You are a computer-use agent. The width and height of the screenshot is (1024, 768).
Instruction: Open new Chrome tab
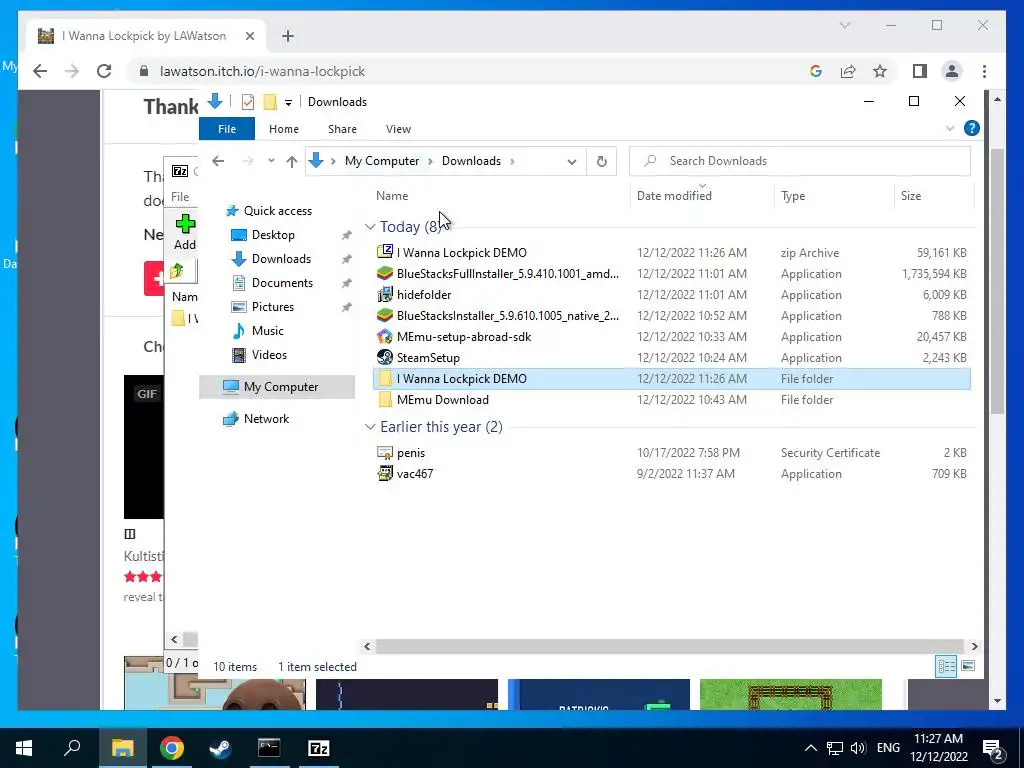click(x=288, y=36)
